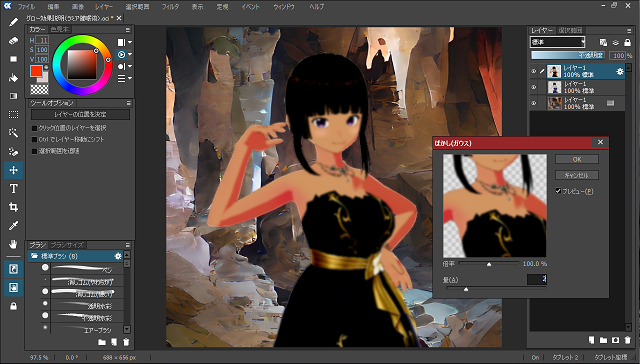Open gear settings of the selected layer
Image resolution: width=640 pixels, height=364 pixels.
click(620, 71)
